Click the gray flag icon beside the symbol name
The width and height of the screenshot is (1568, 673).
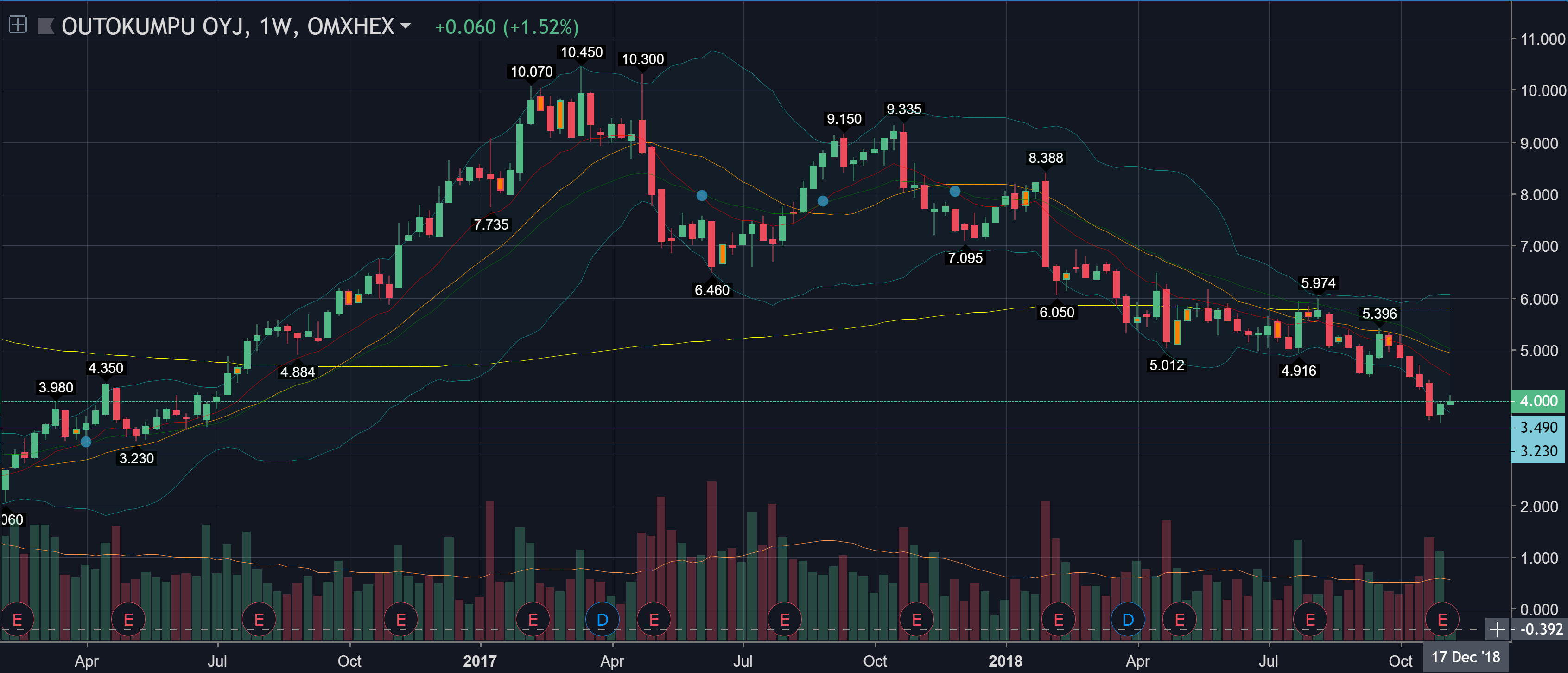click(x=46, y=26)
